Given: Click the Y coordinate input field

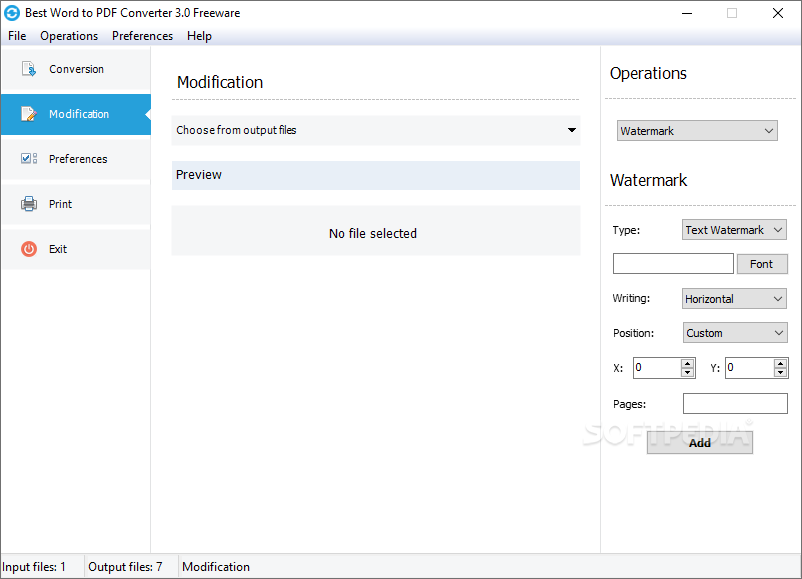Looking at the screenshot, I should coord(749,368).
